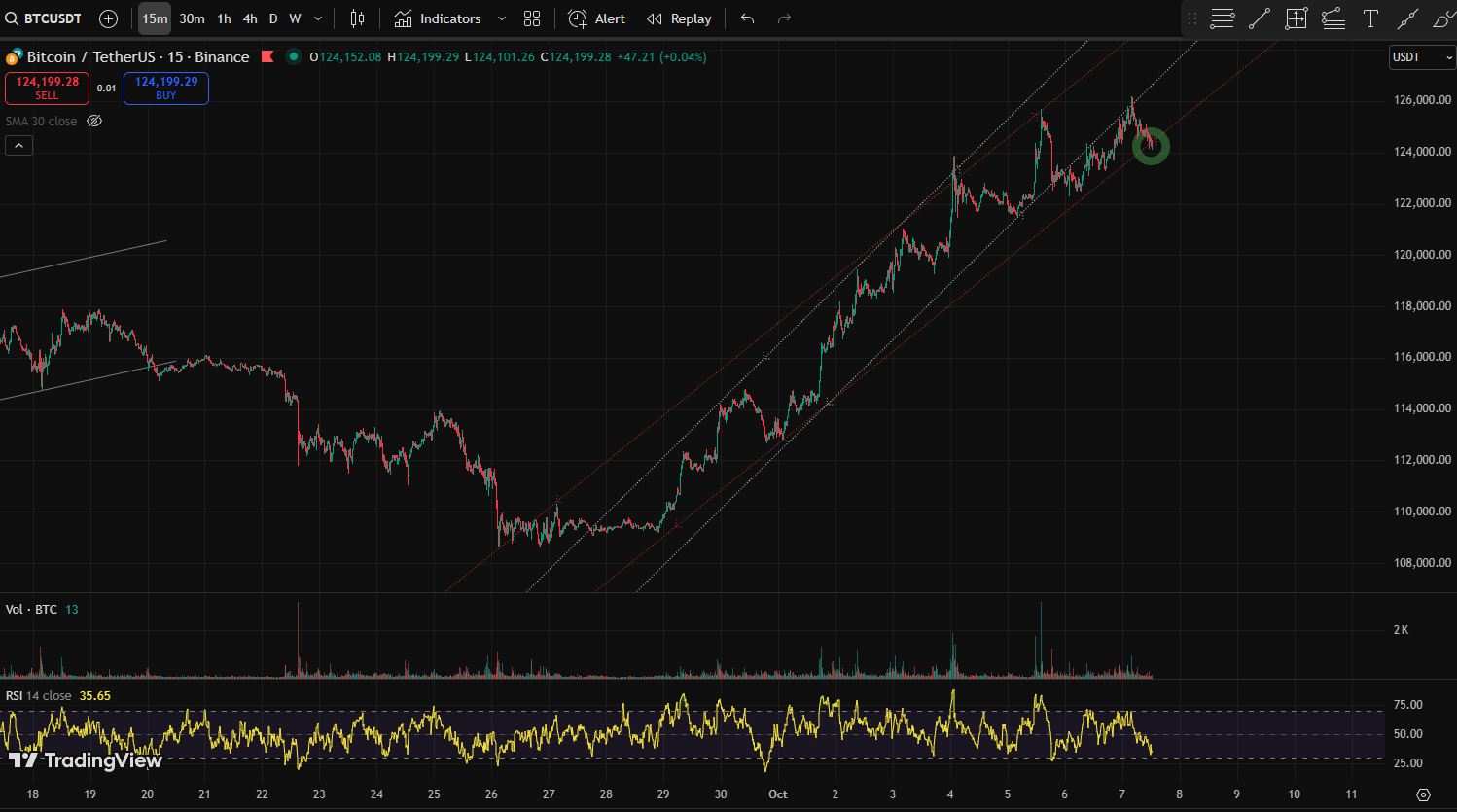Screen dimensions: 1457x812
Task: Open the candlestick chart type selector
Action: [x=357, y=18]
